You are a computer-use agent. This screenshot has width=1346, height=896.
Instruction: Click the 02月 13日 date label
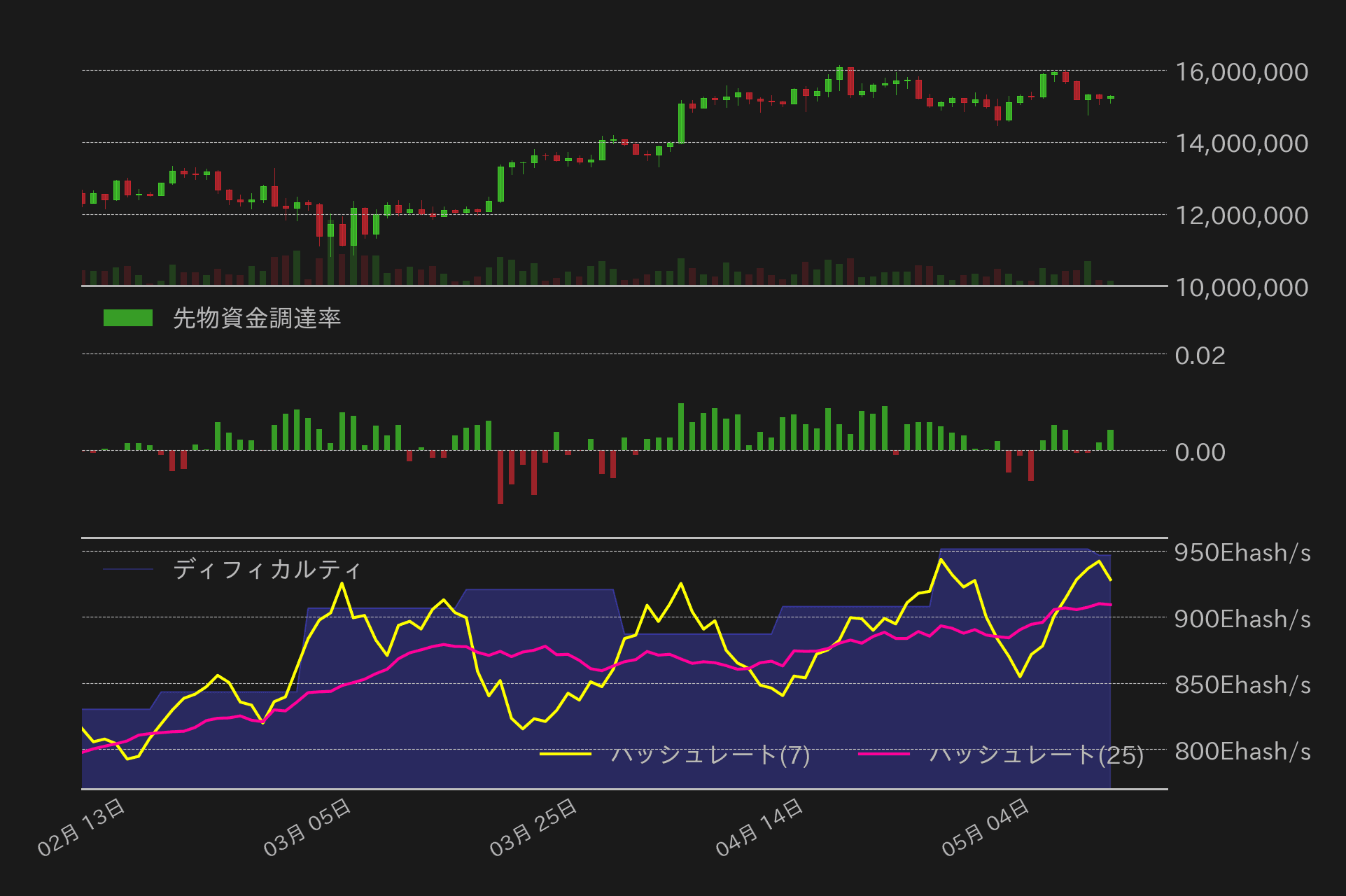pos(82,827)
